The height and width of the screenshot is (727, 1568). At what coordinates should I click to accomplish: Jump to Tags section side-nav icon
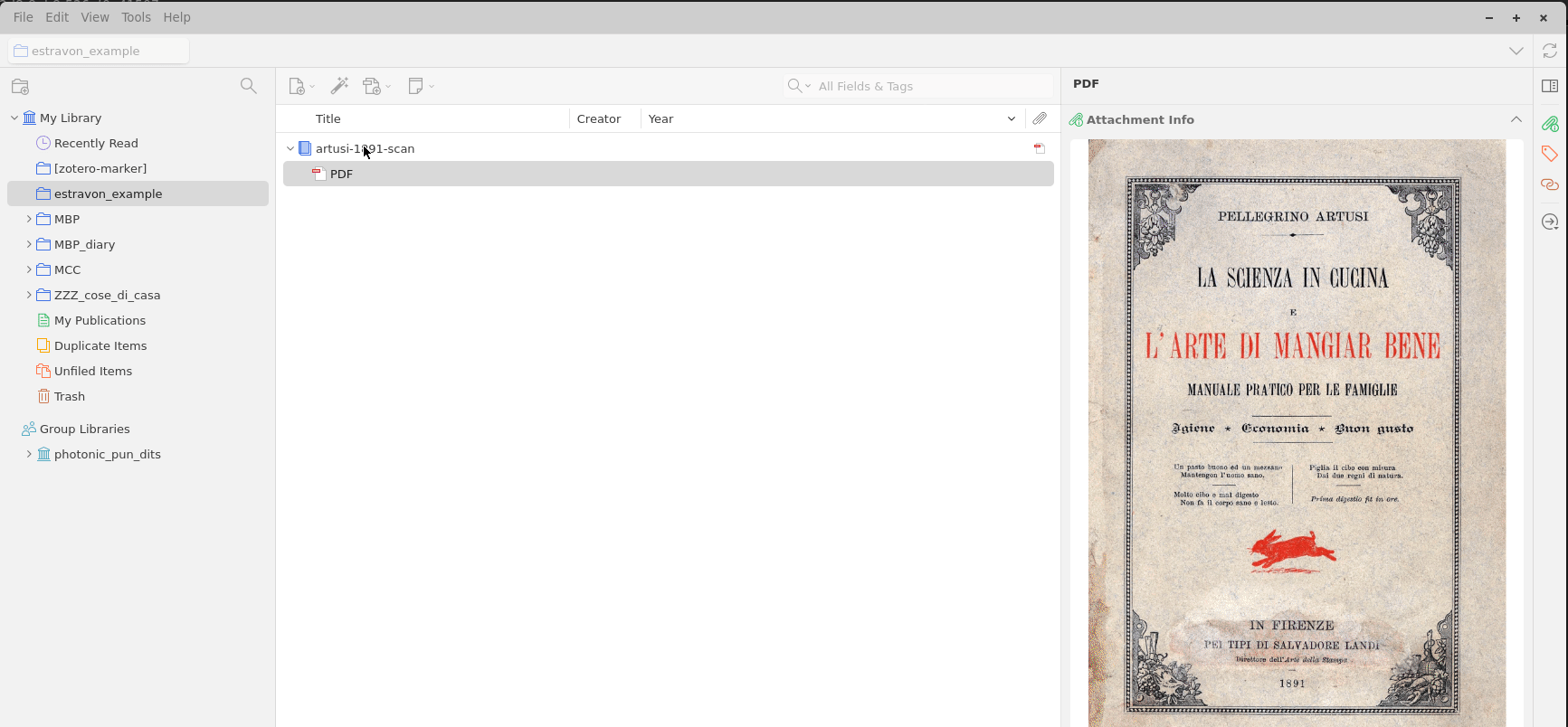[1550, 154]
